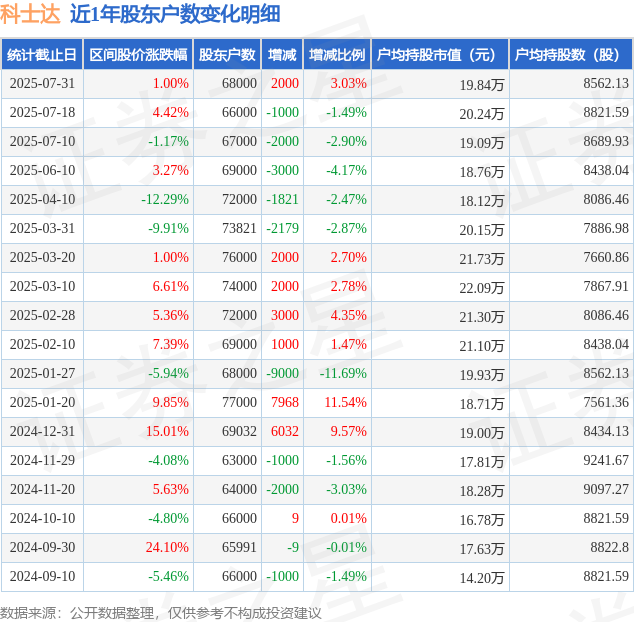This screenshot has width=634, height=622.
Task: Click the date cell 2025-01-27
Action: coord(42,373)
